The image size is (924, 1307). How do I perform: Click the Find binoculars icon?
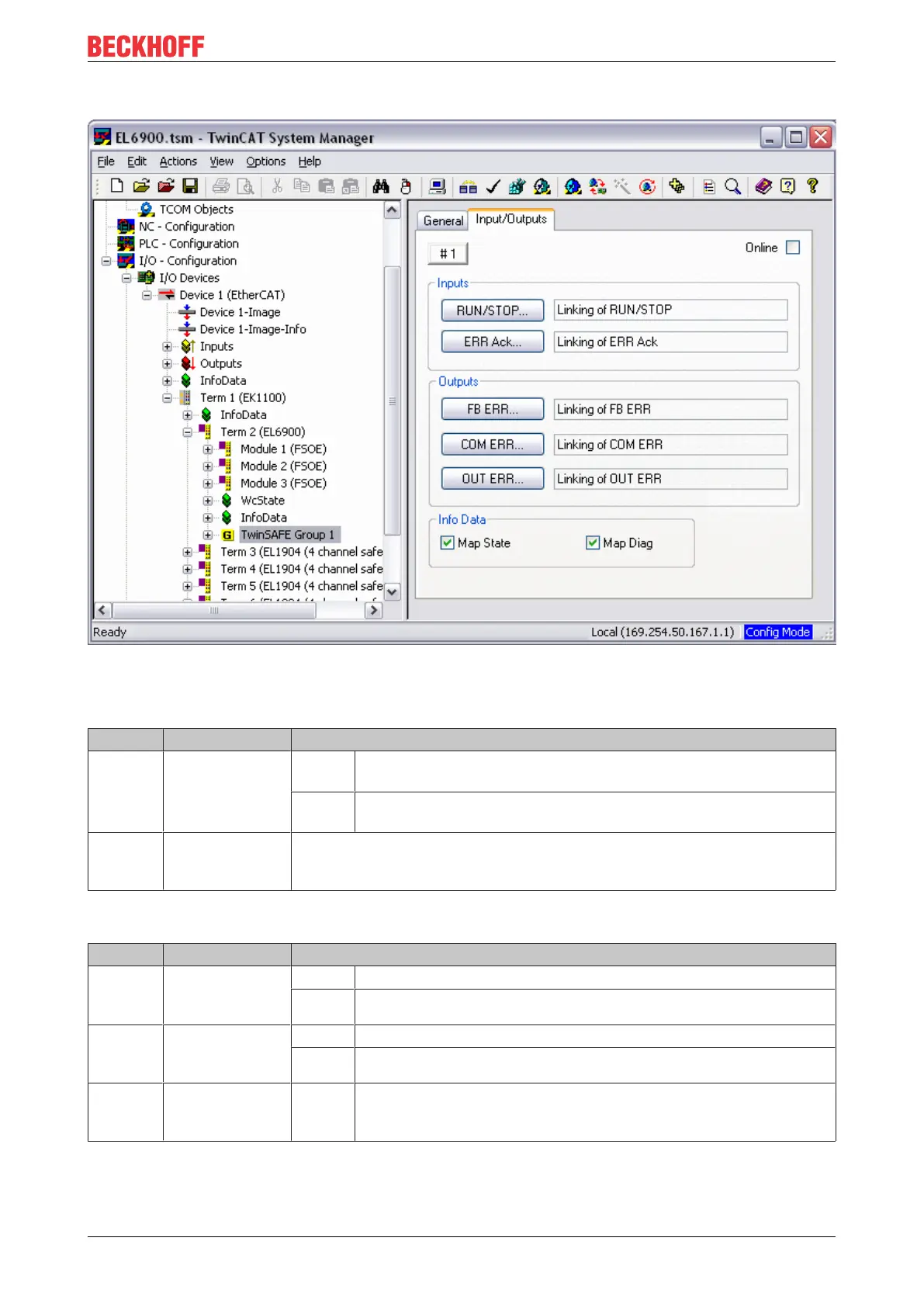pyautogui.click(x=381, y=185)
